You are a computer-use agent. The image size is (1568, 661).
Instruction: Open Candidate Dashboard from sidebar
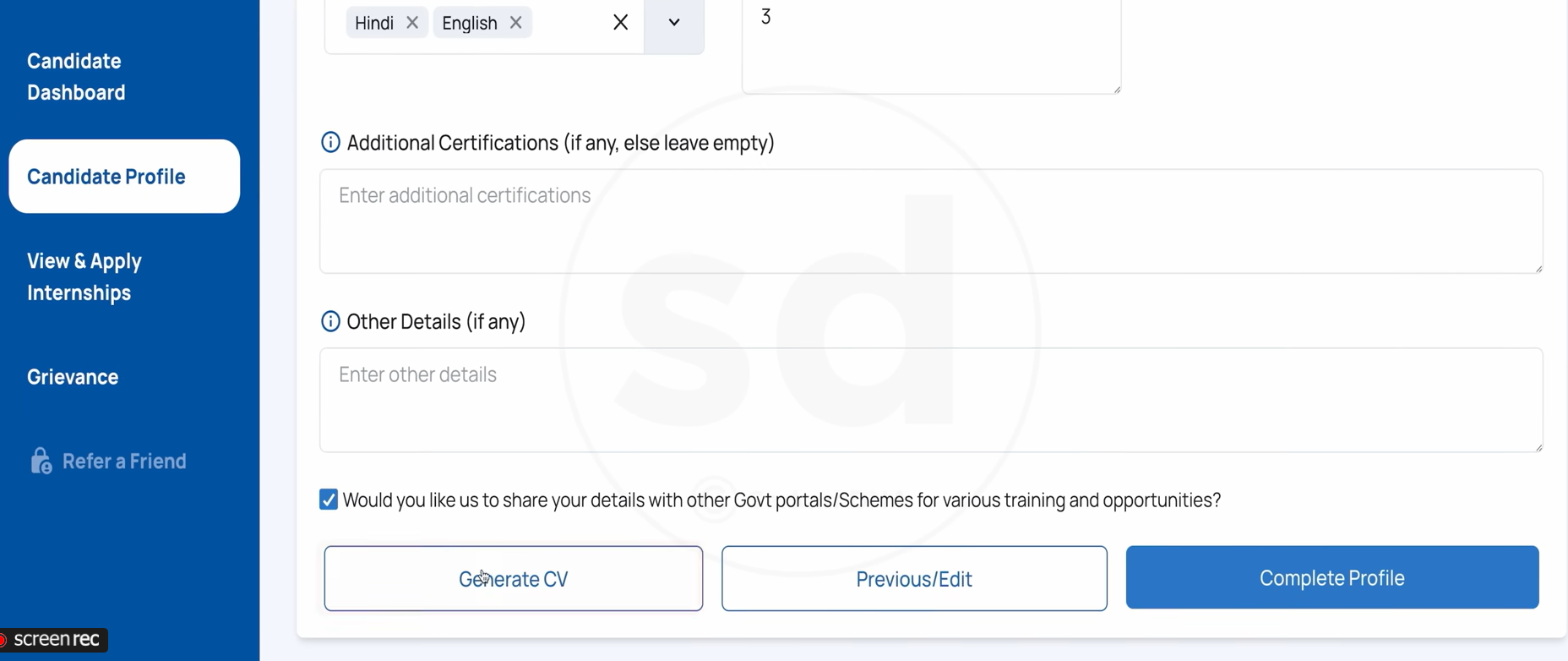tap(76, 77)
